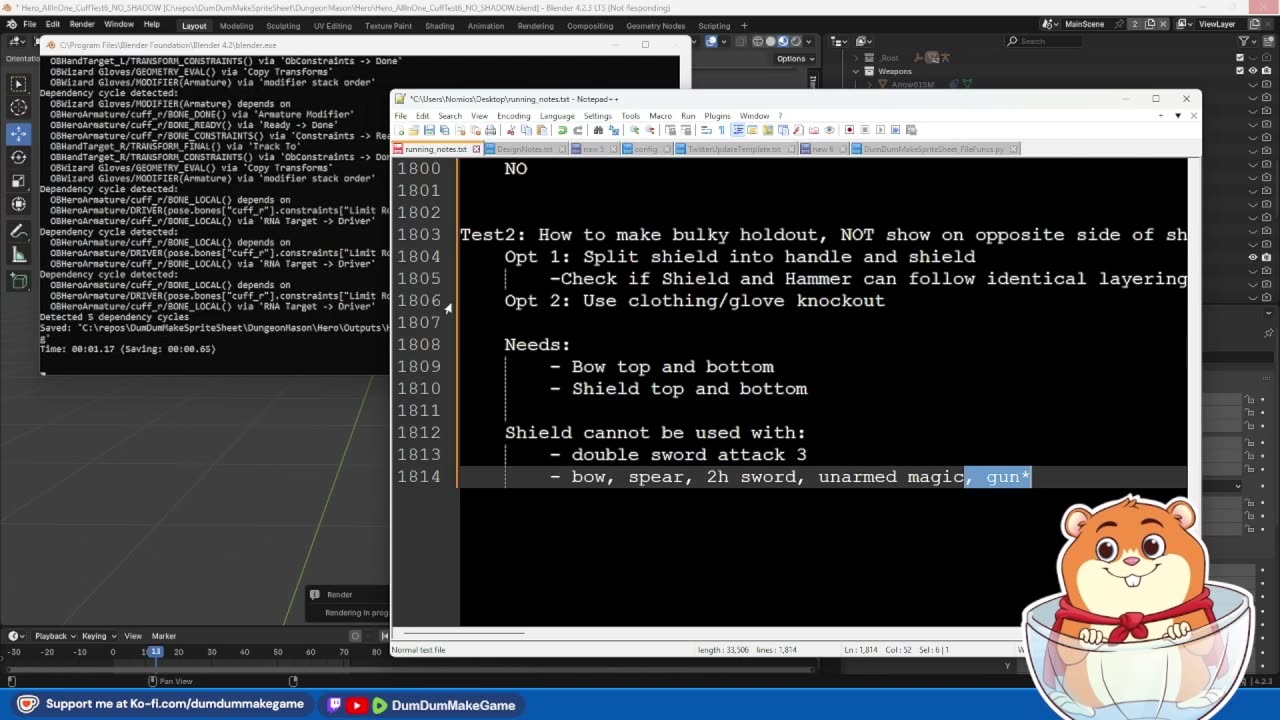1280x720 pixels.
Task: Click the Notepad++ Start Recording macro icon
Action: [849, 130]
